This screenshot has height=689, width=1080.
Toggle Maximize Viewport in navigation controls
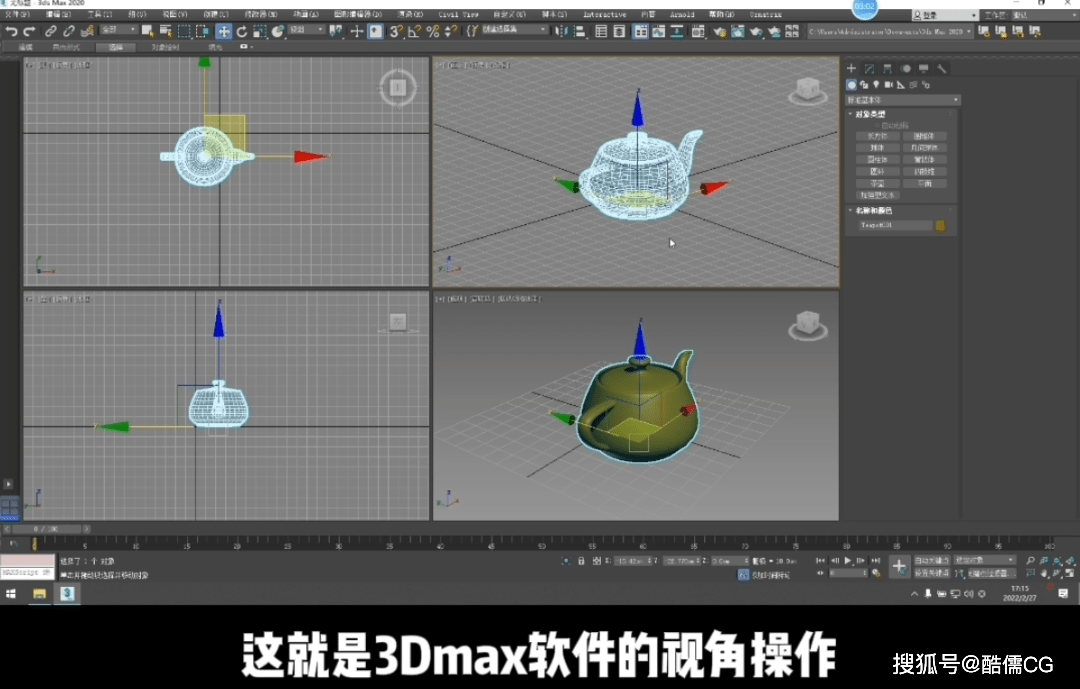tap(1070, 573)
